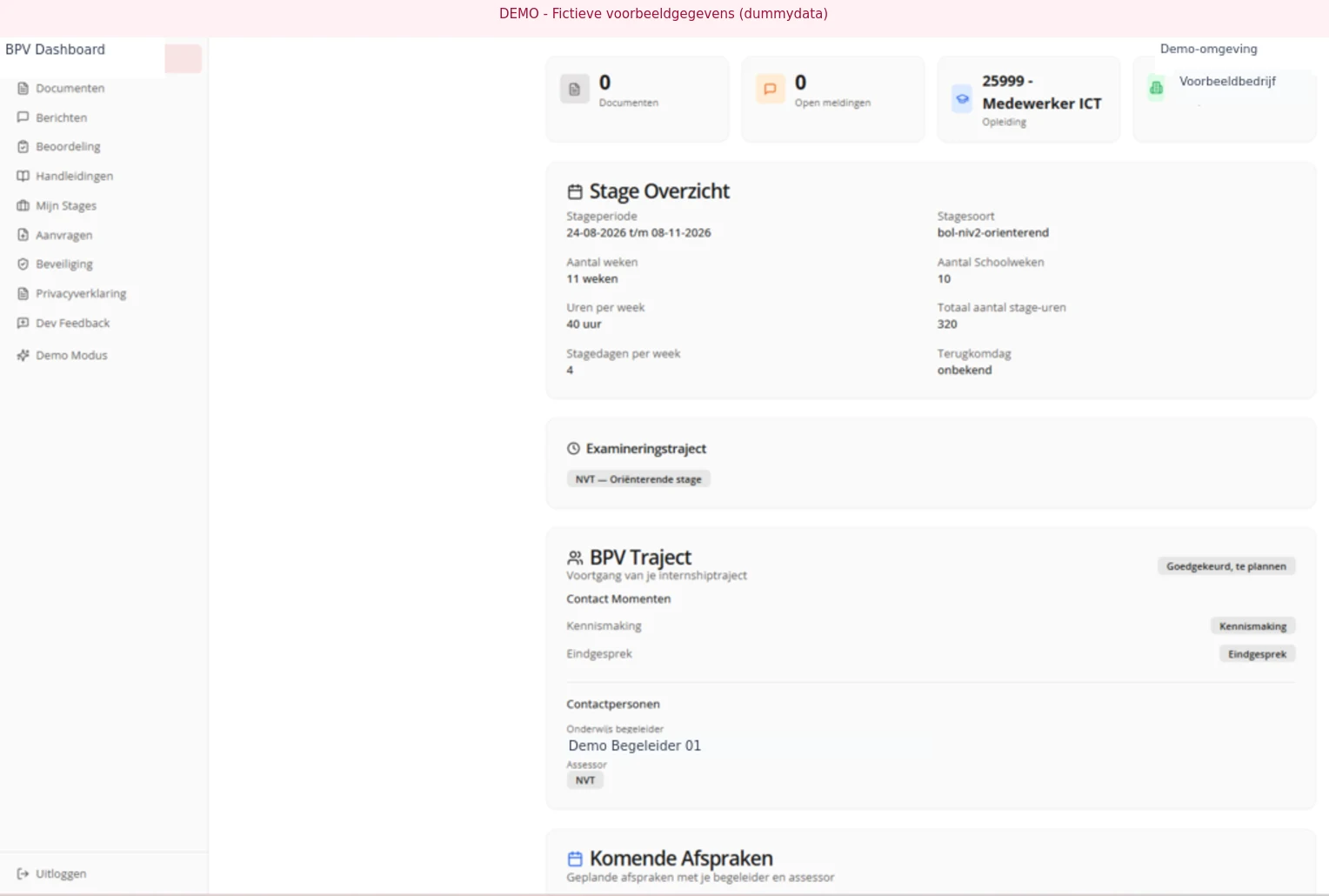Screen dimensions: 1329x896
Task: Click Uitloggen to sign out
Action: [61, 873]
